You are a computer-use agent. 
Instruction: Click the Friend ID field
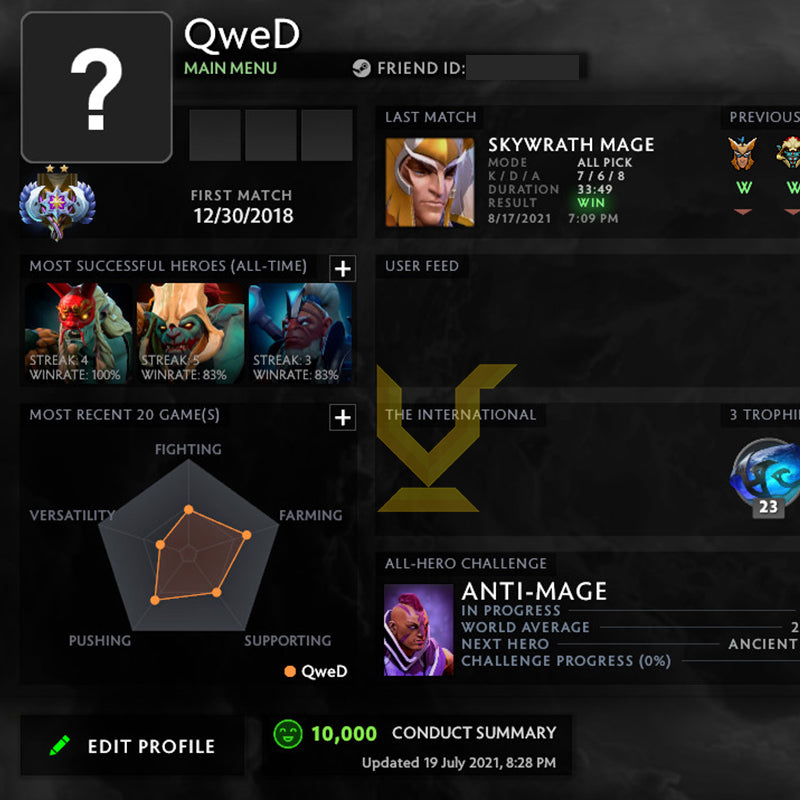(522, 67)
